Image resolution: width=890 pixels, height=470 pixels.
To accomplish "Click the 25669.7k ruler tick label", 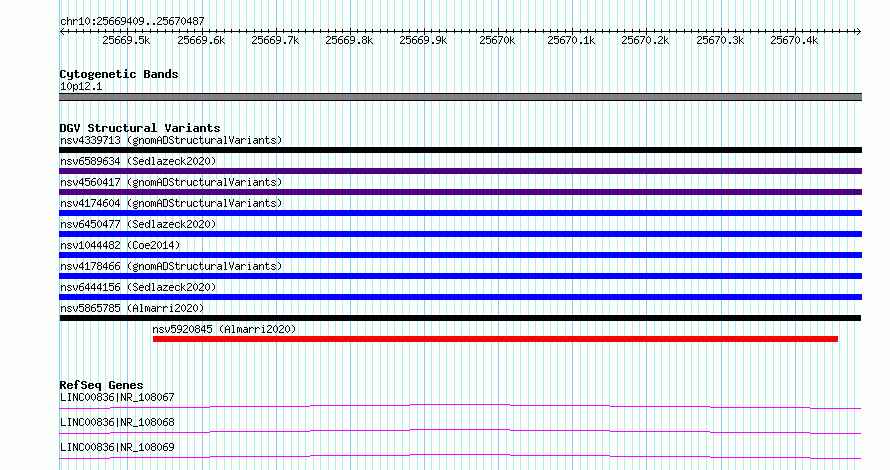I will 275,40.
